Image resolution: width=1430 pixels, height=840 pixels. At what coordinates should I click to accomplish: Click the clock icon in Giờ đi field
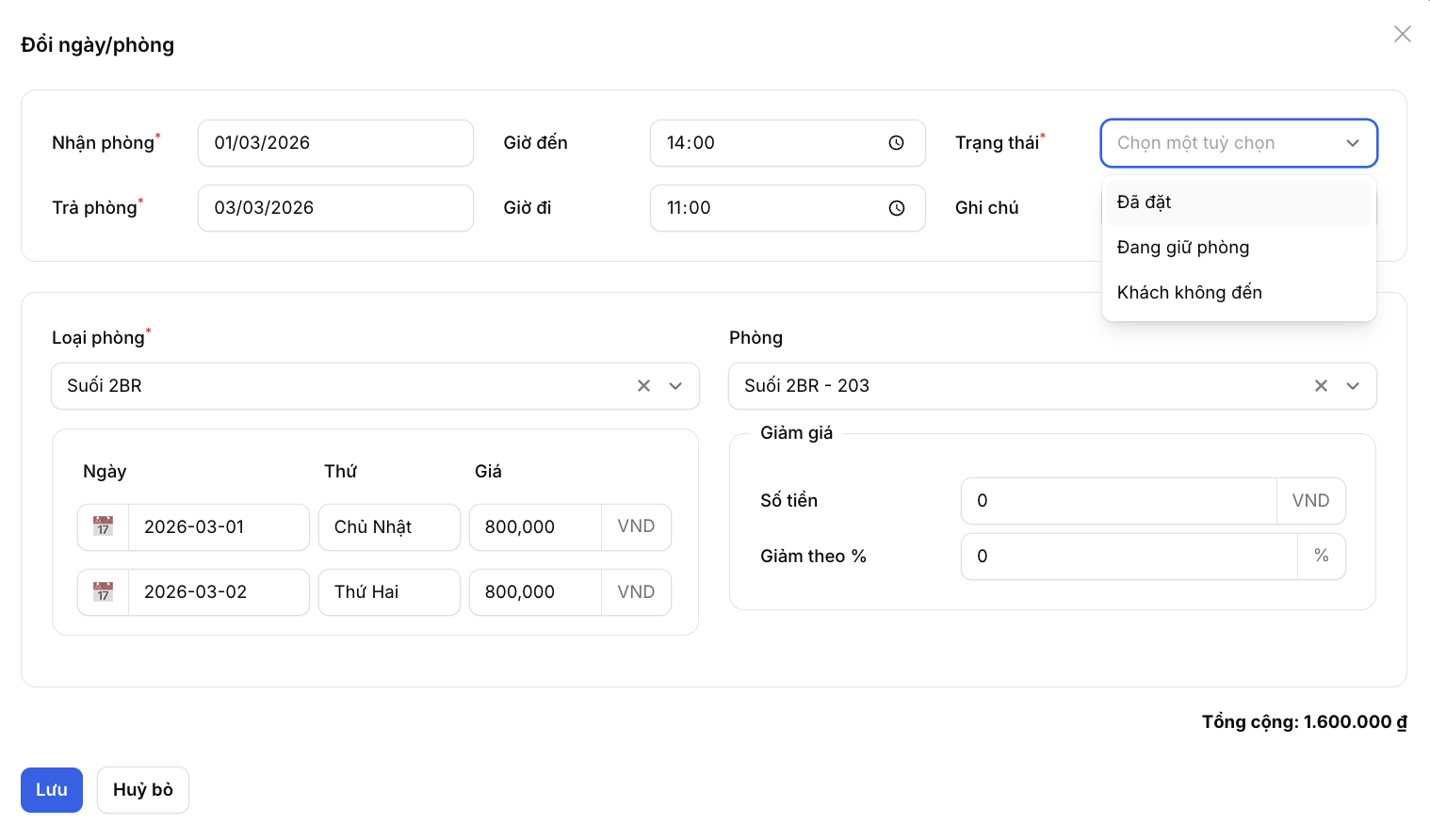coord(896,208)
